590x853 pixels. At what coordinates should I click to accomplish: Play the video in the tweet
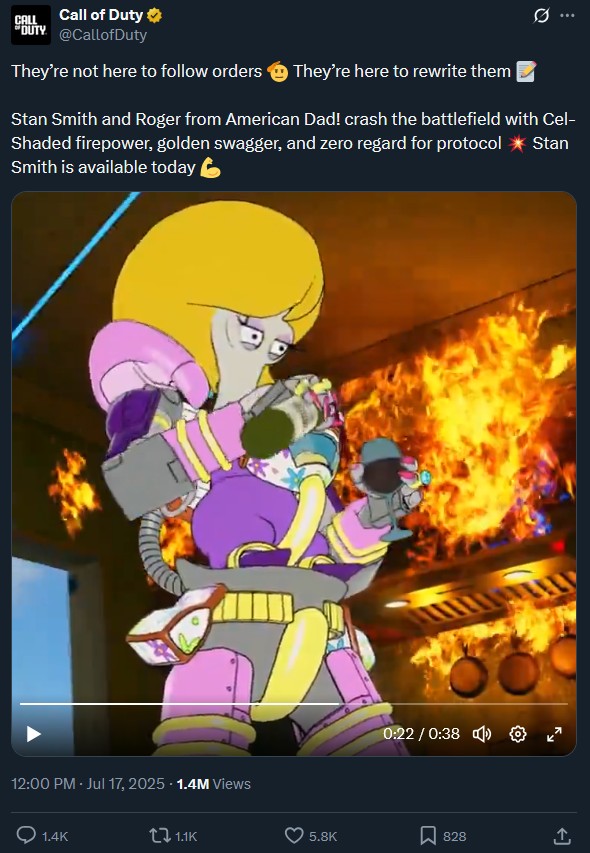pyautogui.click(x=34, y=734)
